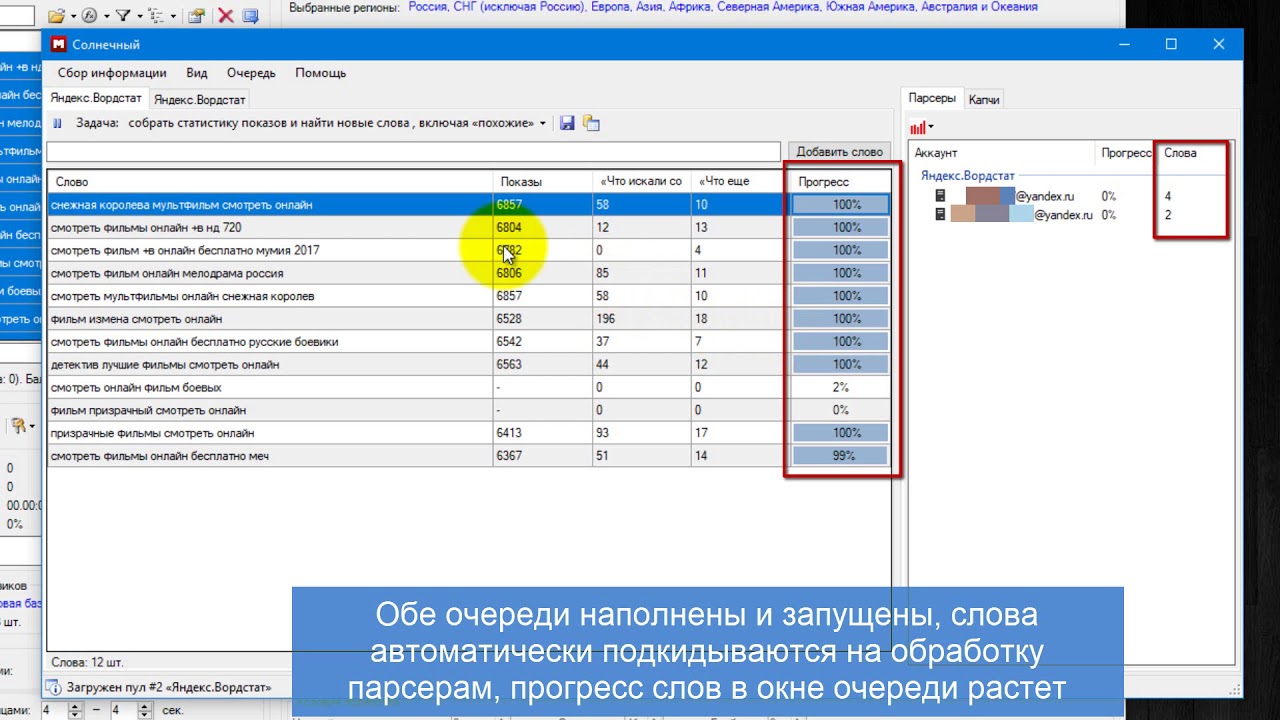Open the task type dropdown arrow

point(543,124)
